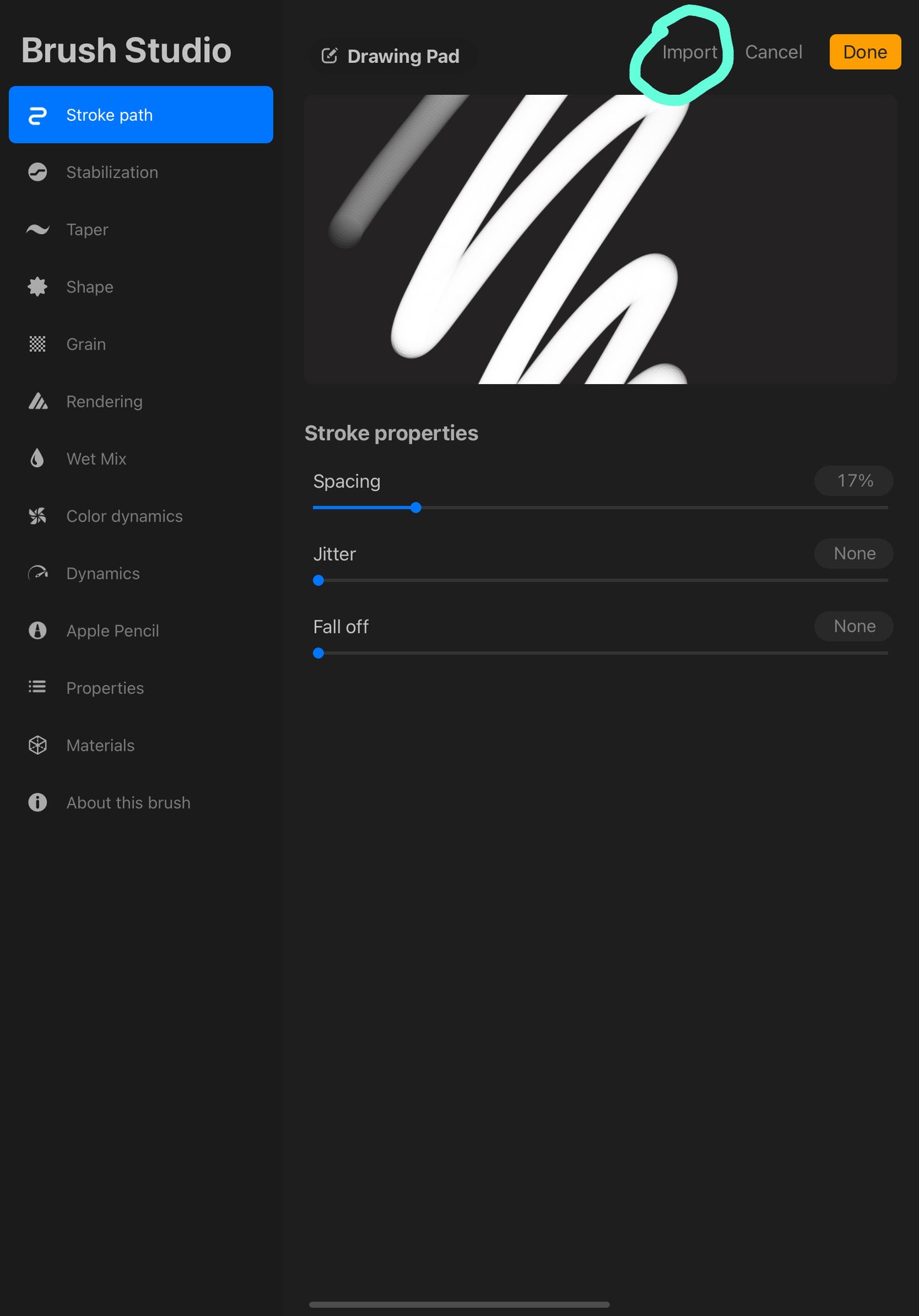
Task: Tap the Spacing 17% value field
Action: [x=853, y=481]
